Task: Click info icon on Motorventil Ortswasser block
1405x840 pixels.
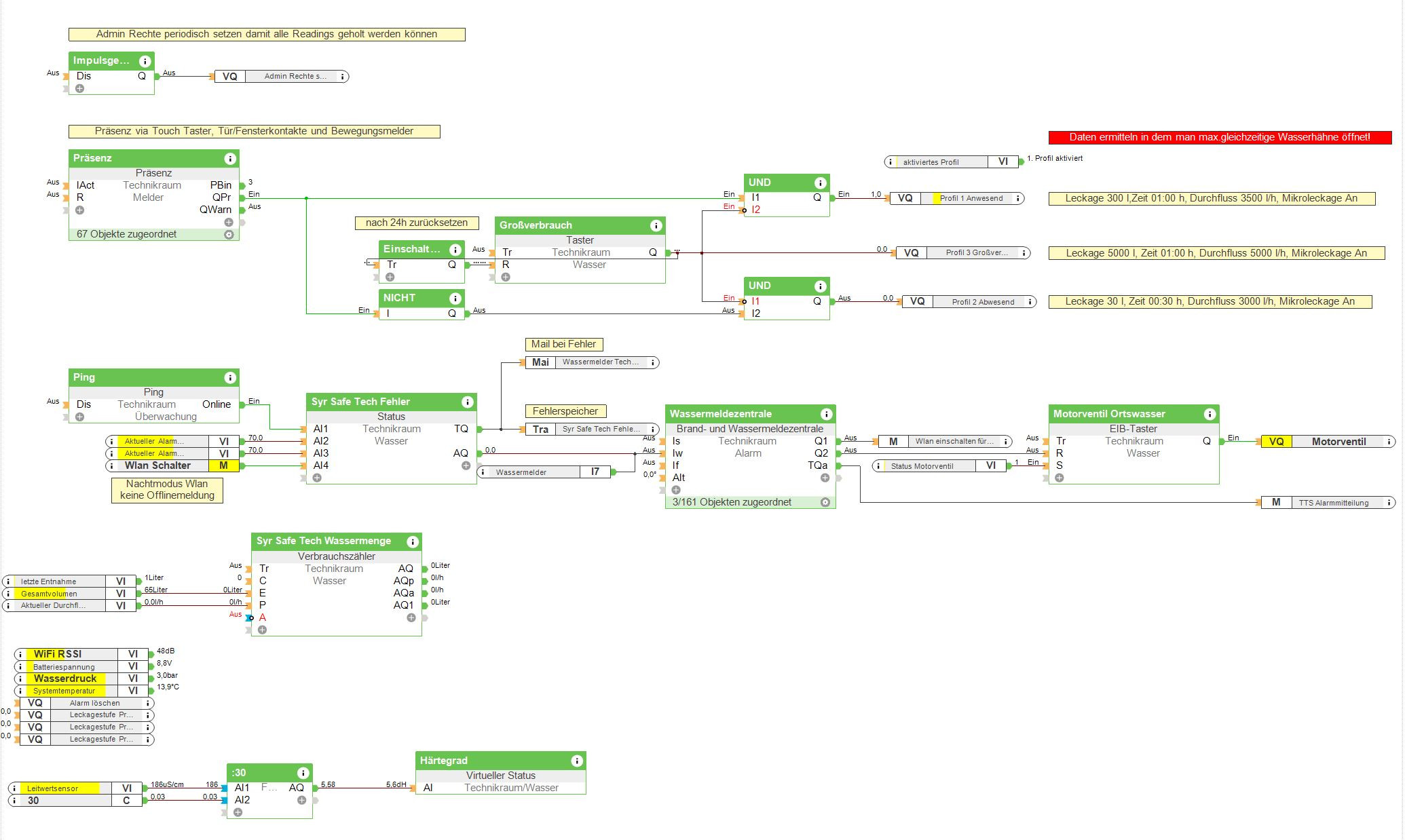Action: pyautogui.click(x=1209, y=414)
